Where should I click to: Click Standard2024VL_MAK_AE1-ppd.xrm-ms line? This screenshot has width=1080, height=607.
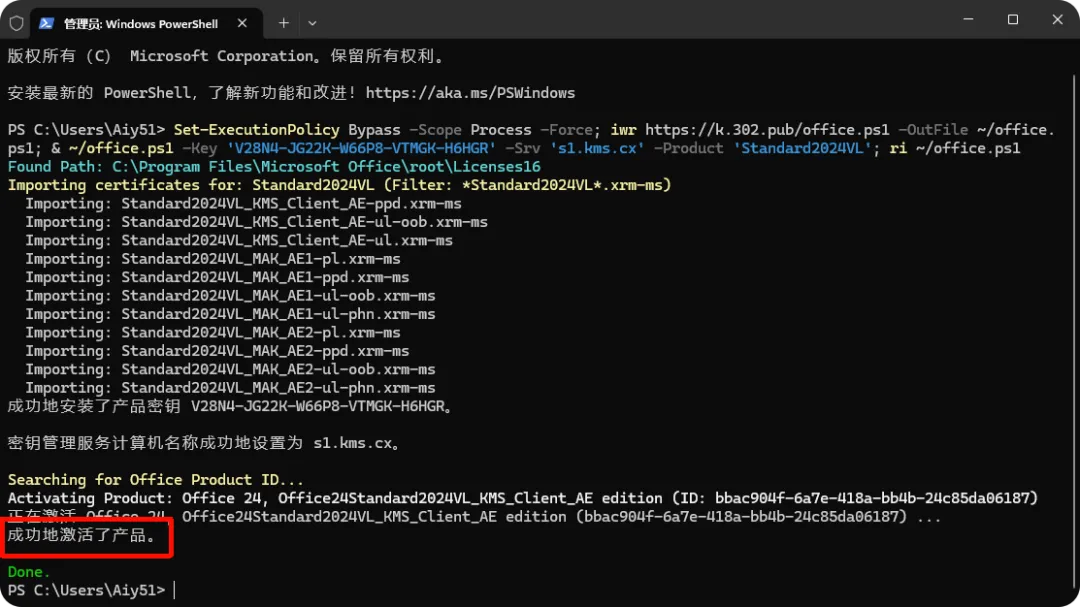coord(218,278)
